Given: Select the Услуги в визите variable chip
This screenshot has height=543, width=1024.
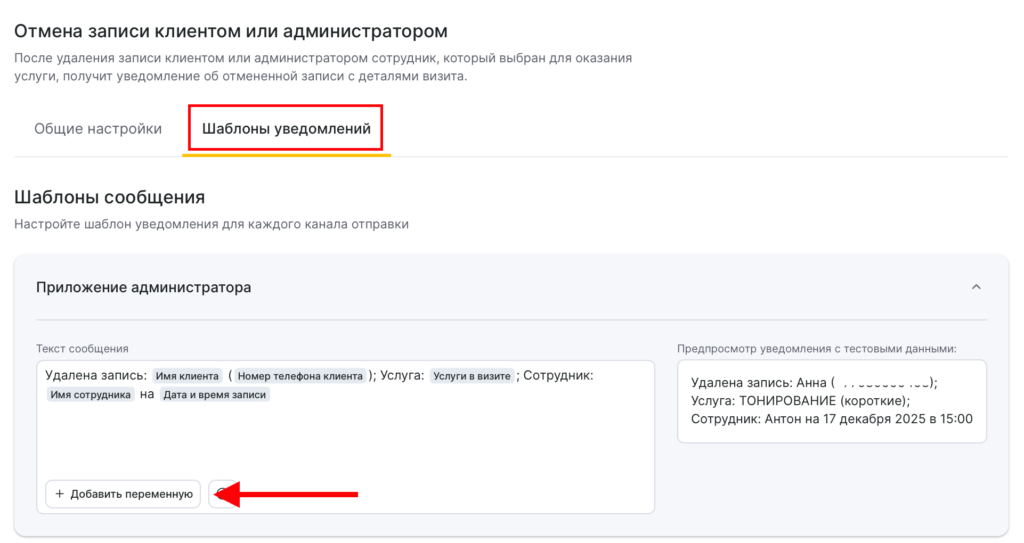Looking at the screenshot, I should point(471,376).
